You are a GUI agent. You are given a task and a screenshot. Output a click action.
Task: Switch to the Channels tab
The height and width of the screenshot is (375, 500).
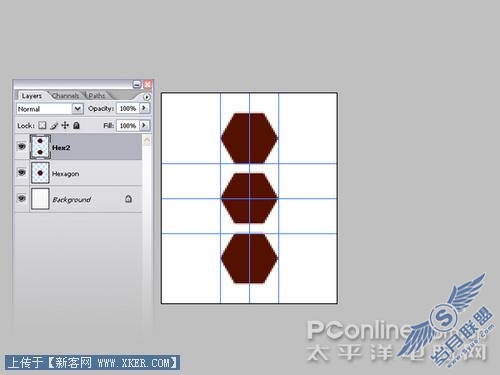(66, 96)
